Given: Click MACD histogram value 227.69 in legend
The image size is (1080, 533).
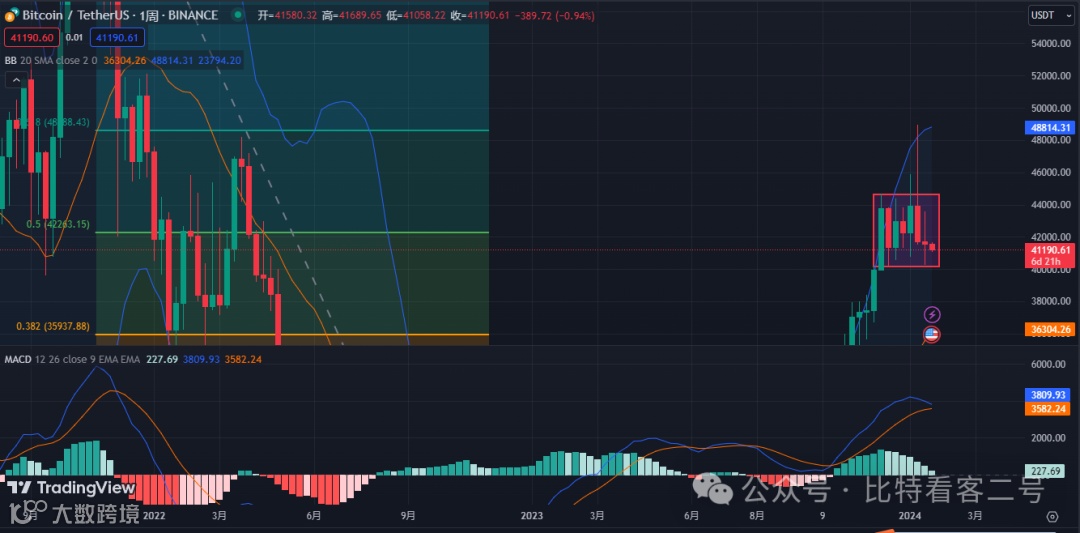Looking at the screenshot, I should [x=163, y=359].
